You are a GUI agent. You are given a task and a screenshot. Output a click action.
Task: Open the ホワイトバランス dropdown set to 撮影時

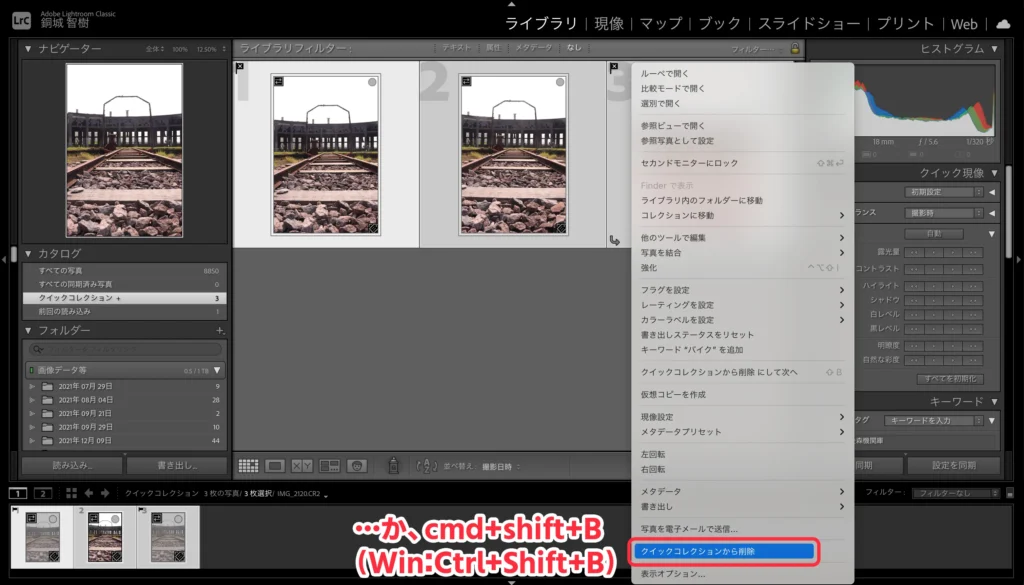pyautogui.click(x=942, y=213)
